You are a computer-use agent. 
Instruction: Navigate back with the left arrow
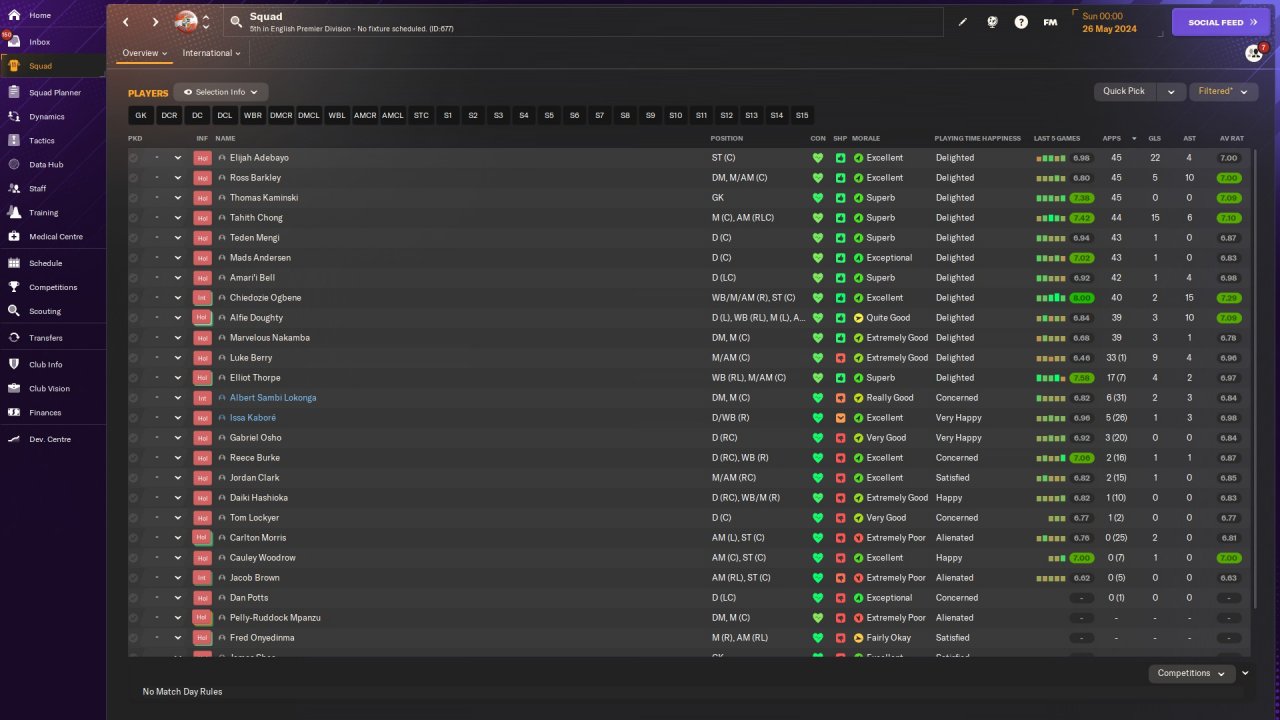coord(126,22)
